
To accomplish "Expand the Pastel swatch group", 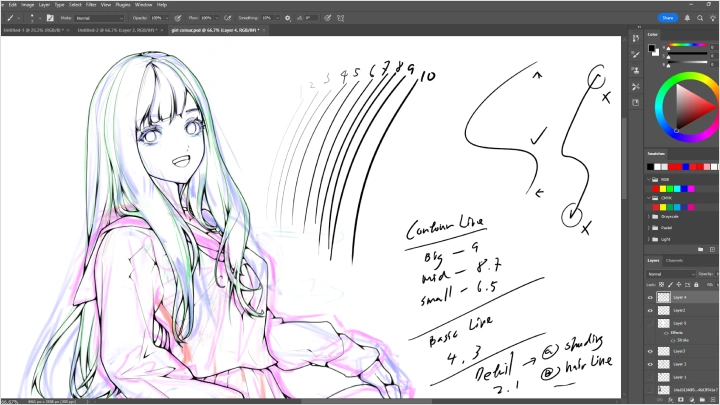I will click(649, 228).
